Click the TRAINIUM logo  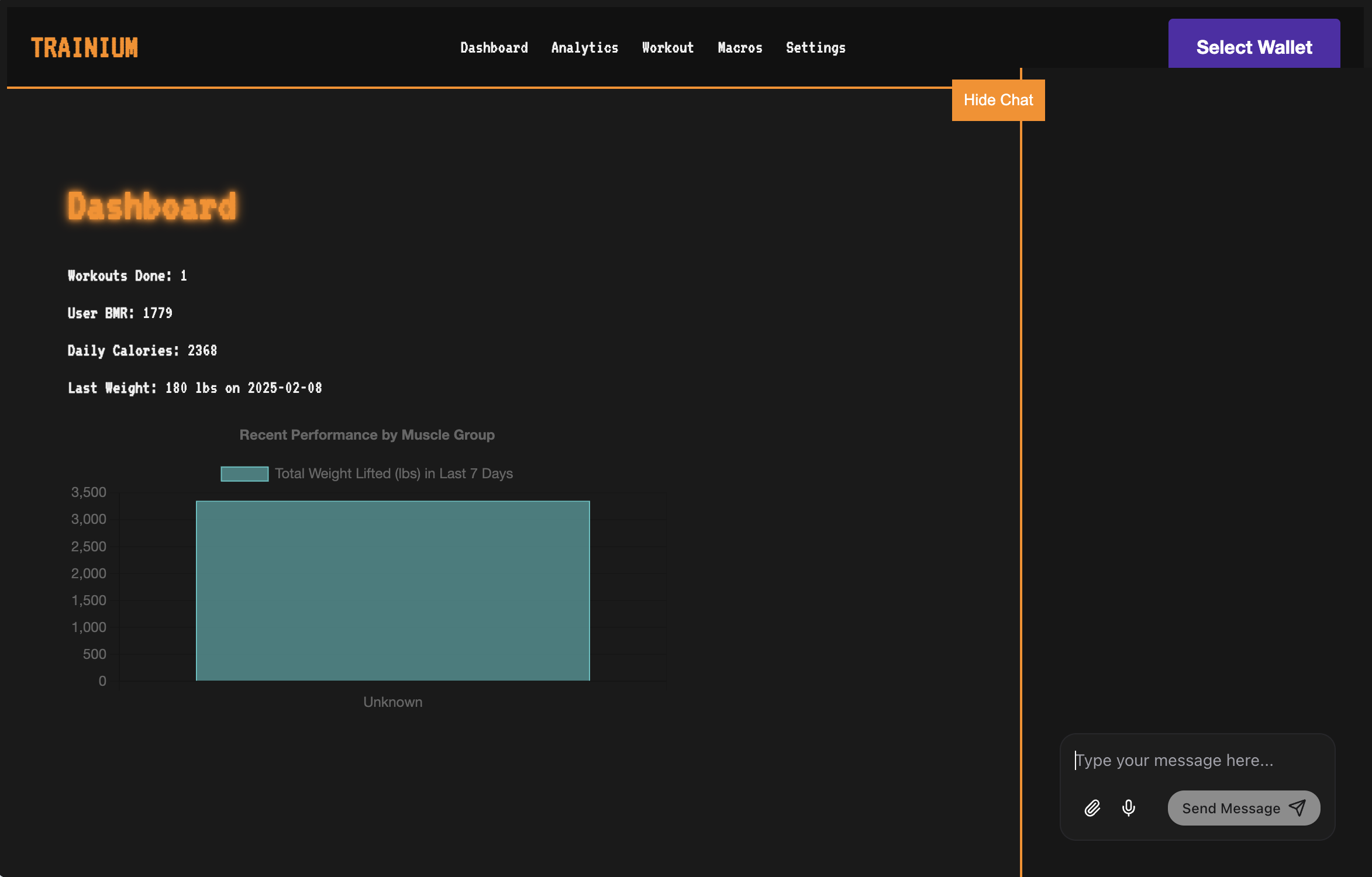pyautogui.click(x=85, y=47)
